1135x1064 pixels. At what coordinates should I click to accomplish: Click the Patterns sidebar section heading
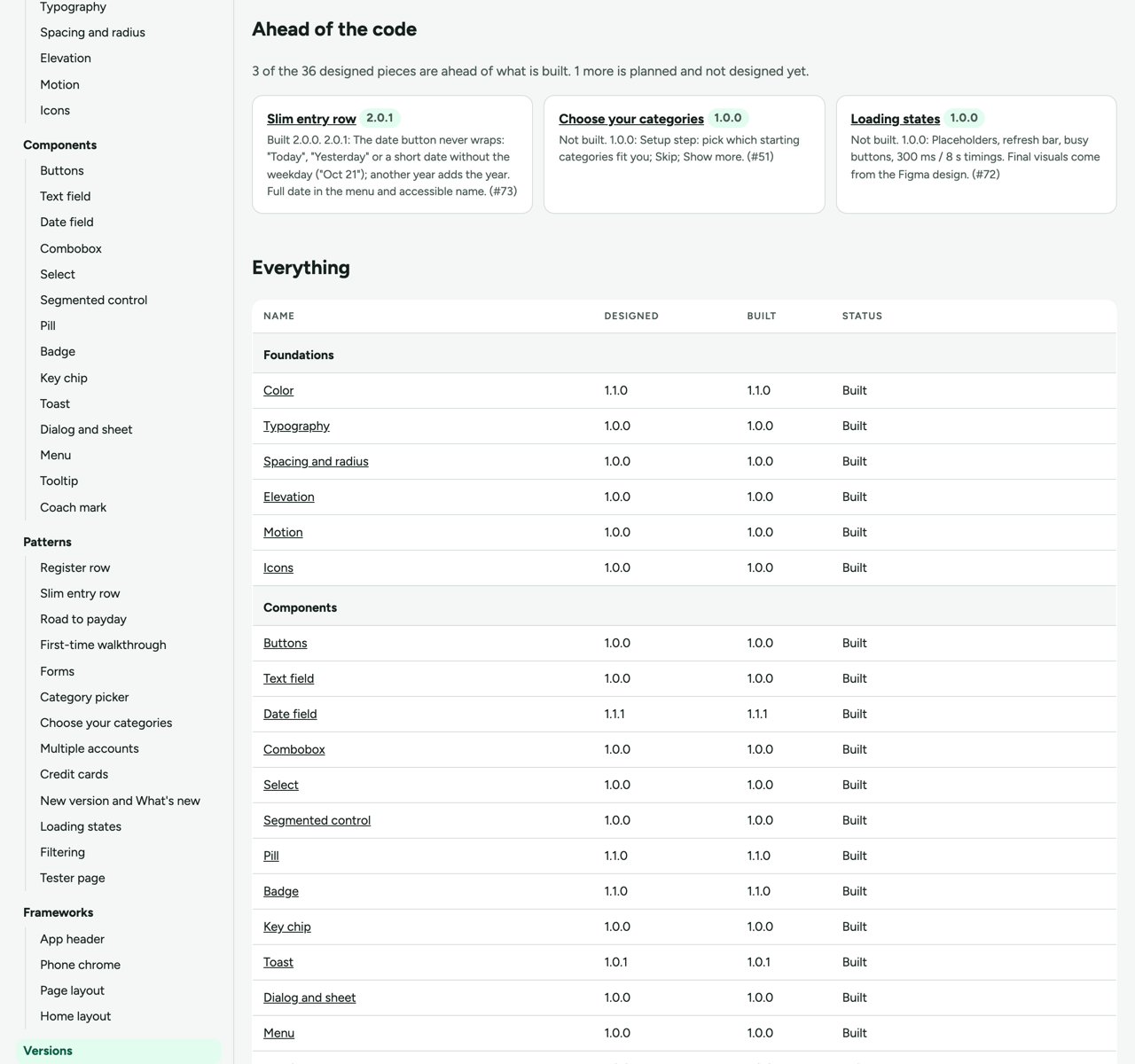47,542
